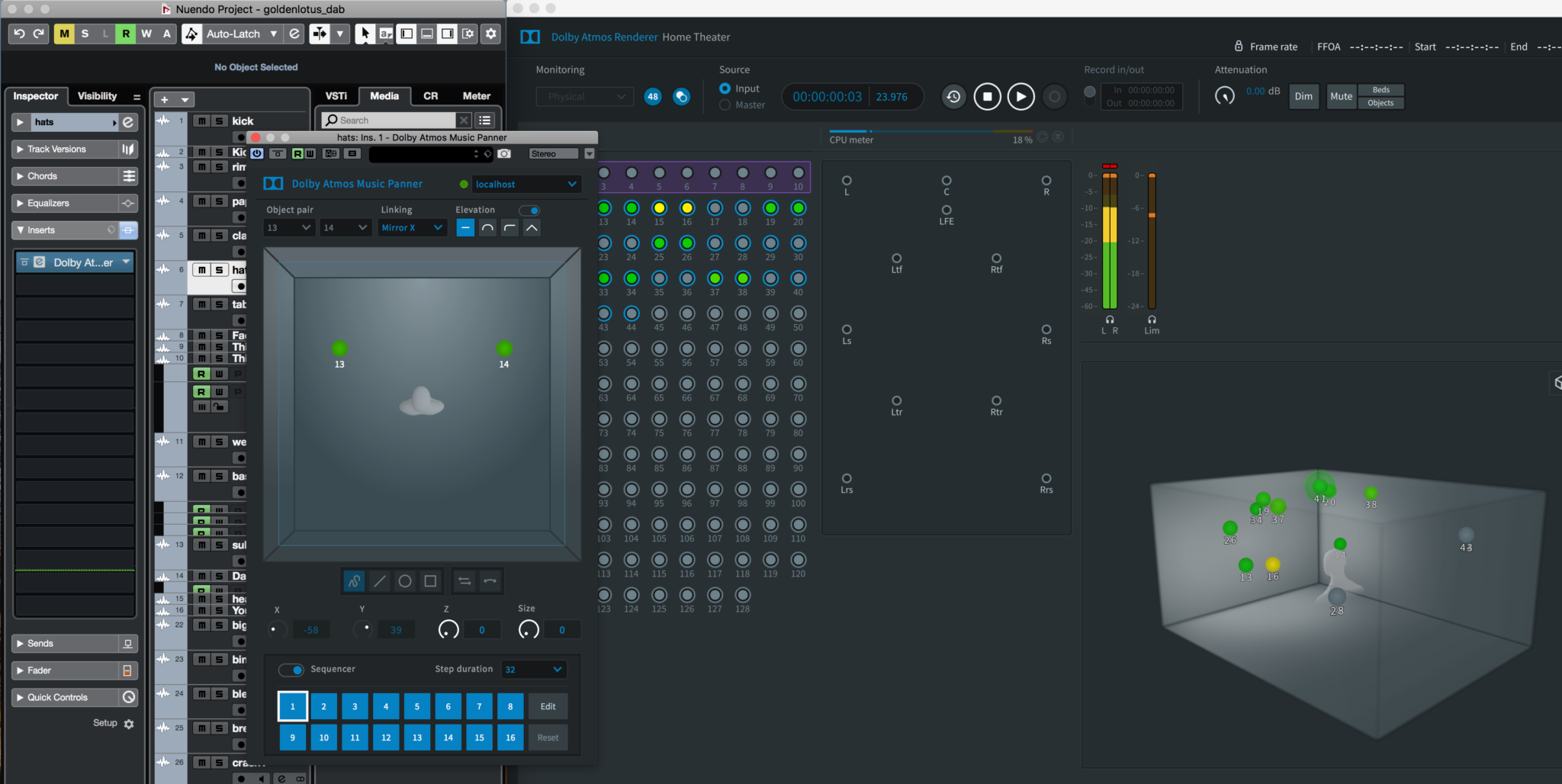Screen dimensions: 1562x784
Task: Select the Input source radio button
Action: click(x=725, y=88)
